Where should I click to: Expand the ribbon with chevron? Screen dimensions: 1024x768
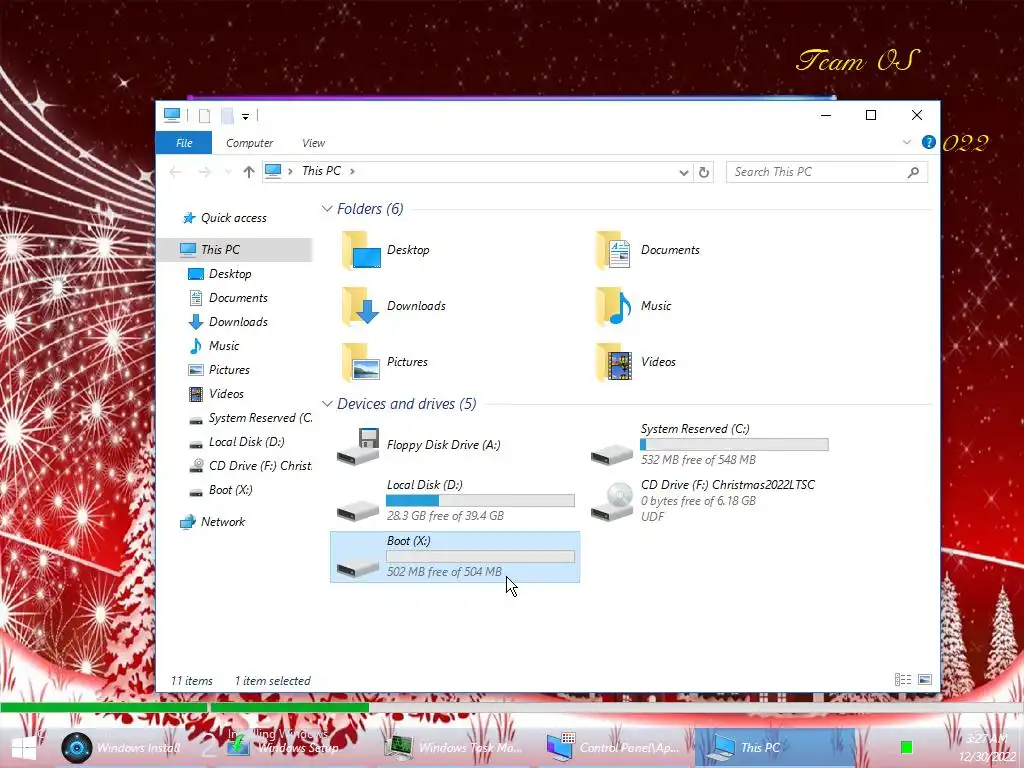(x=906, y=142)
